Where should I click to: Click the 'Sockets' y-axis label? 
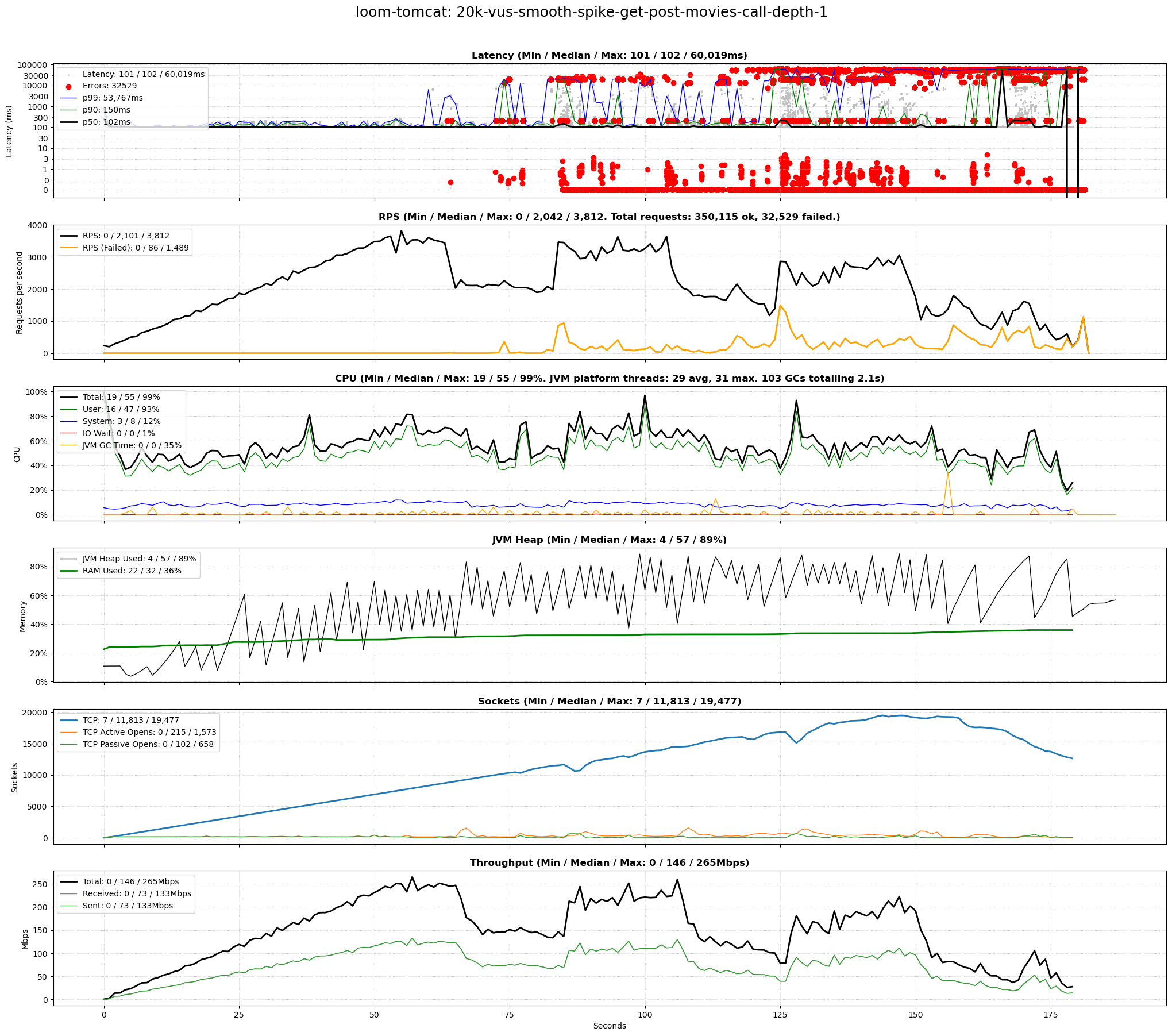tap(14, 777)
